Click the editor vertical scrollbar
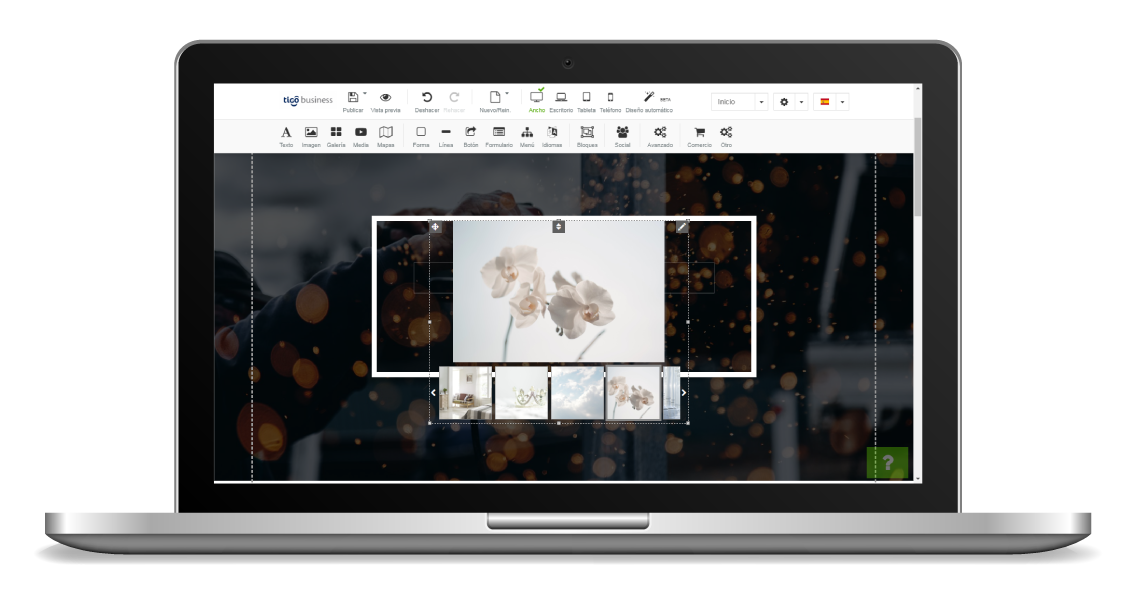The image size is (1134, 599). [918, 166]
